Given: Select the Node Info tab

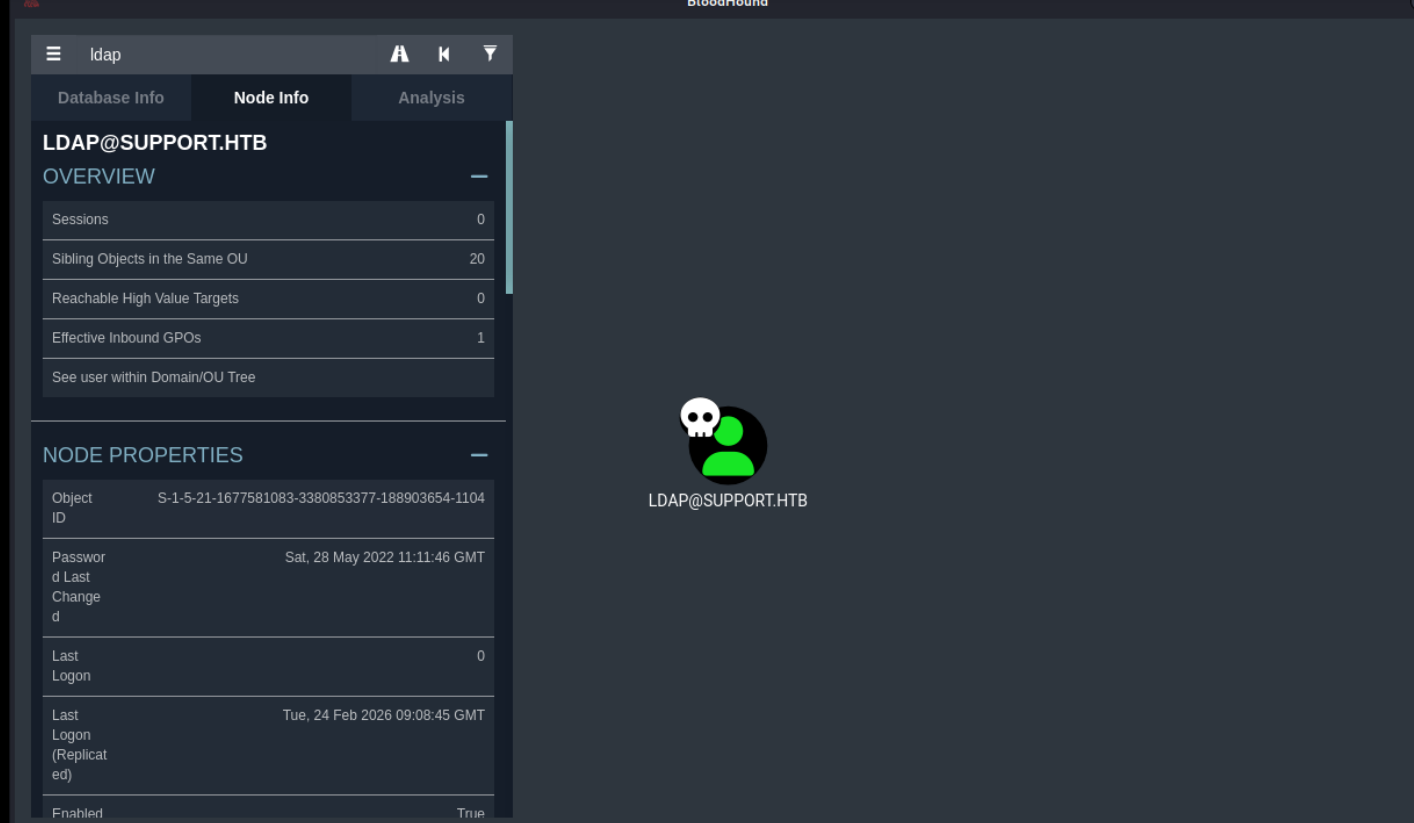Looking at the screenshot, I should point(271,98).
